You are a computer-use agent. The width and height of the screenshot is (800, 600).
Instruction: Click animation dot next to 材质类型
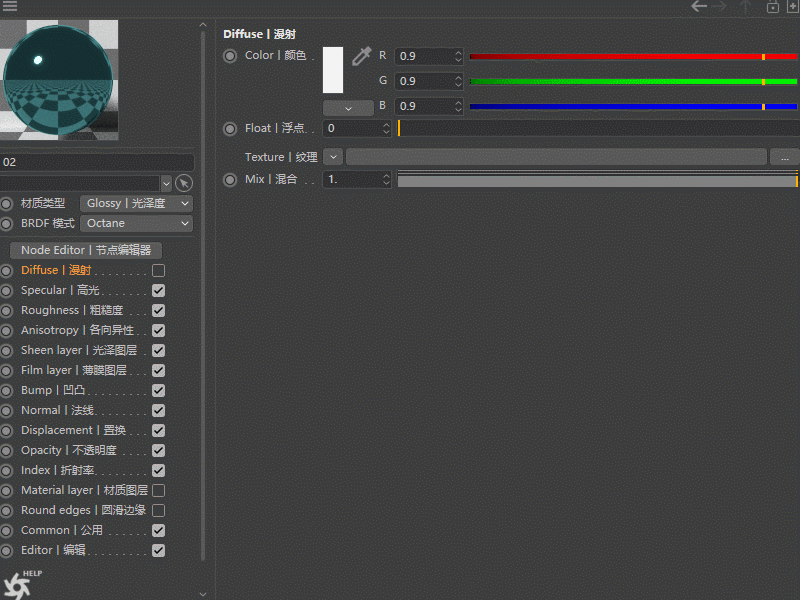point(6,204)
